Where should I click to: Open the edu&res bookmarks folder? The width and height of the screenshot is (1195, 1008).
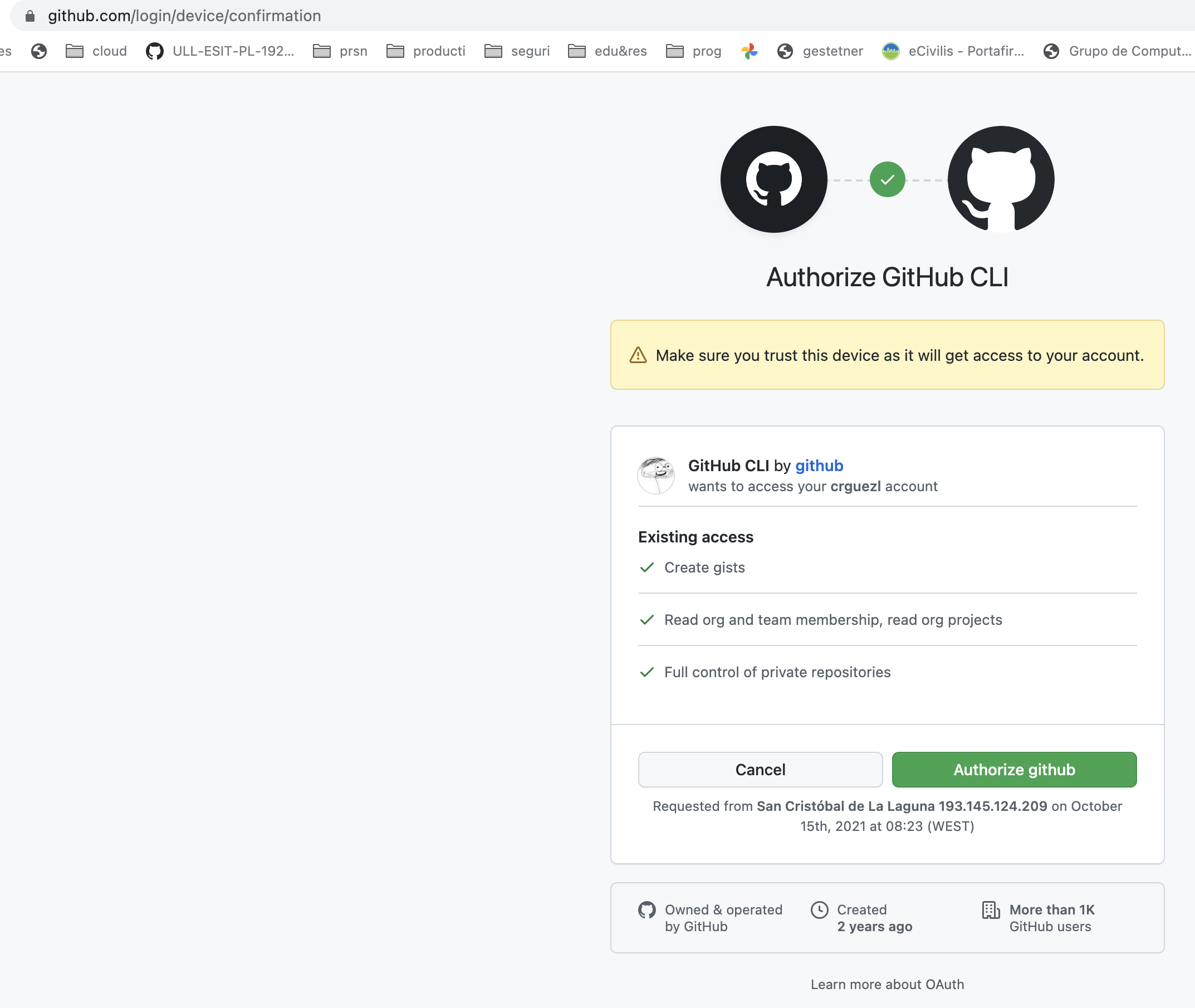point(607,51)
